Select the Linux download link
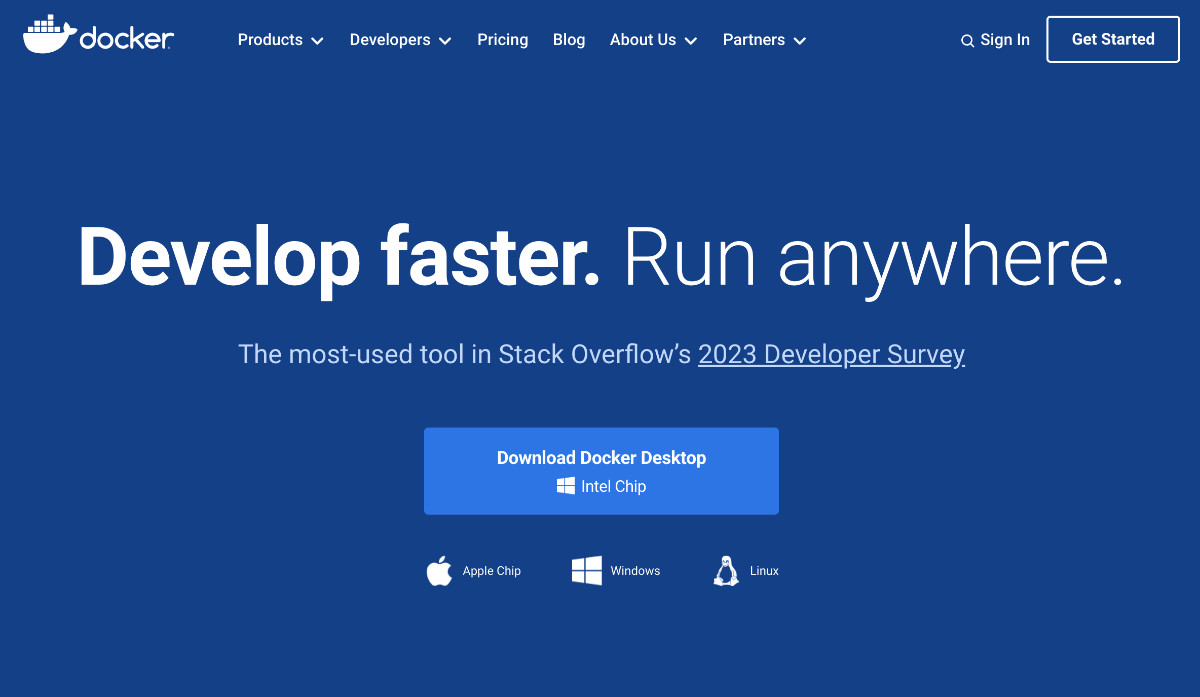This screenshot has width=1200, height=697. (x=746, y=571)
